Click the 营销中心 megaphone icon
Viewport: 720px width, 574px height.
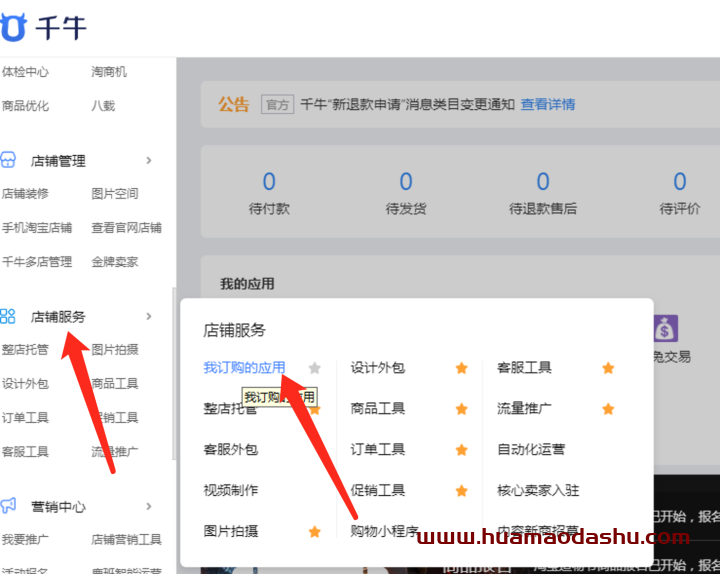click(8, 506)
